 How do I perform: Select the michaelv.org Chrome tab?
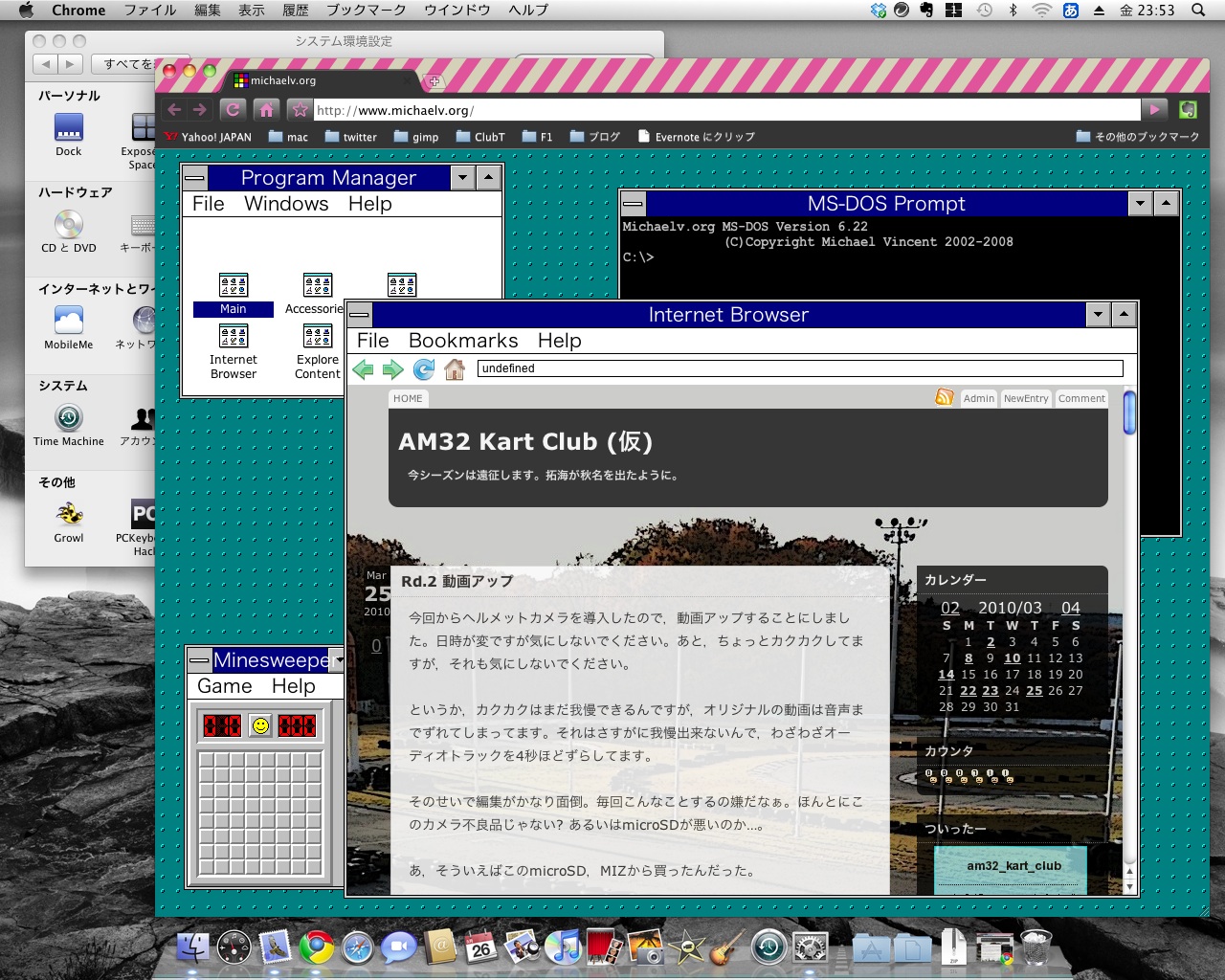pyautogui.click(x=323, y=80)
